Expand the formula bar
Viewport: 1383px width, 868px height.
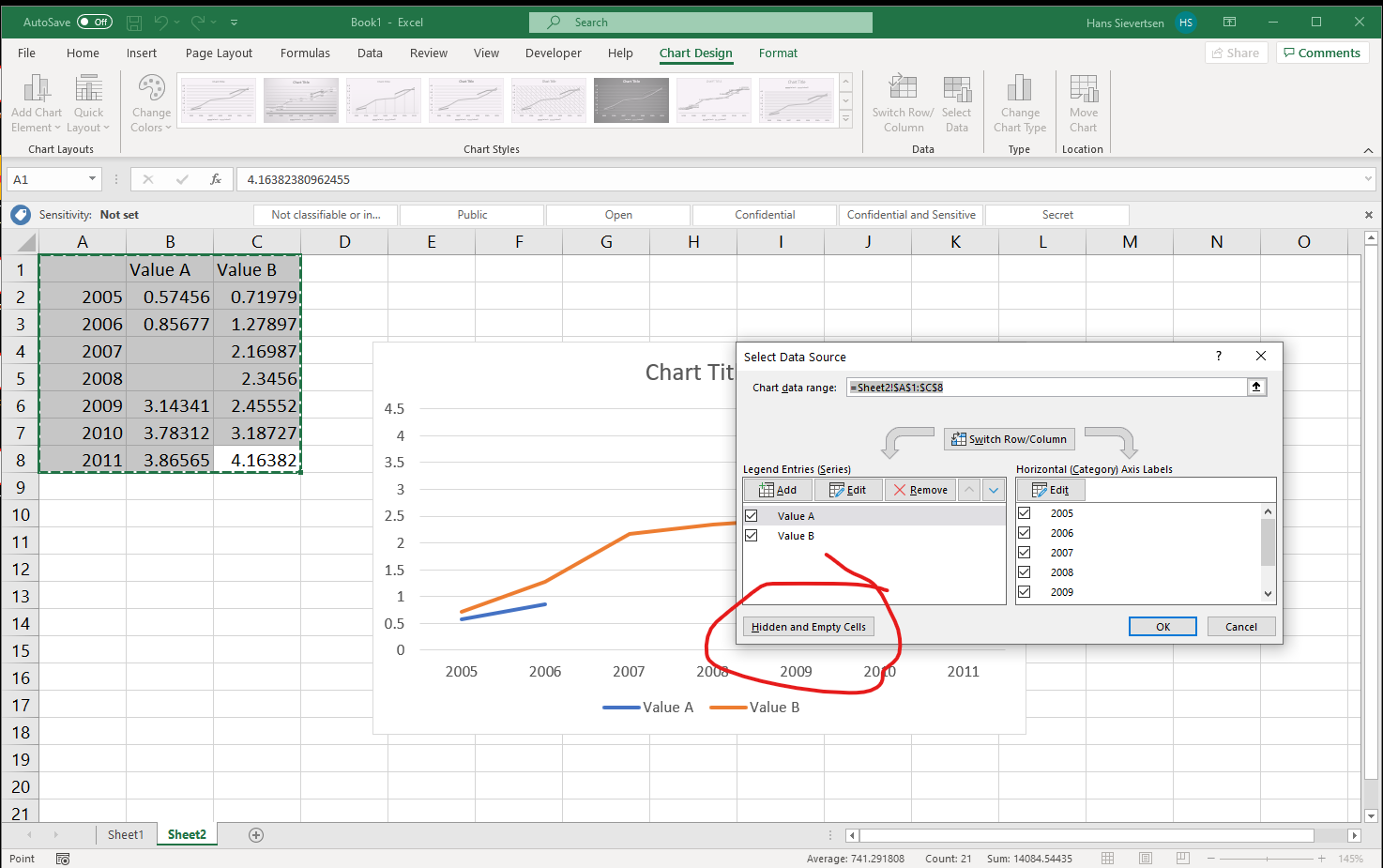(x=1368, y=178)
